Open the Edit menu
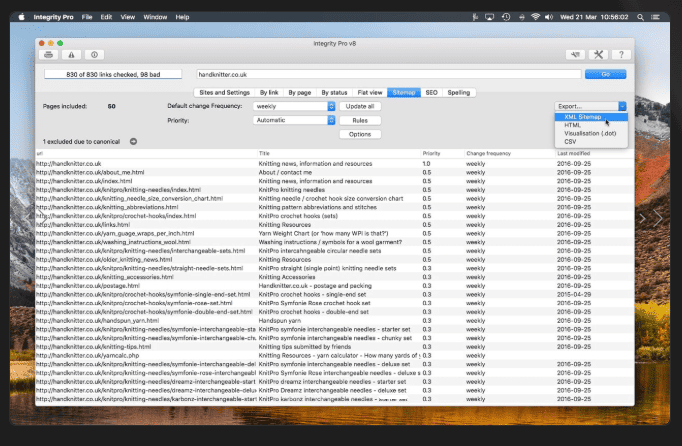 tap(106, 17)
